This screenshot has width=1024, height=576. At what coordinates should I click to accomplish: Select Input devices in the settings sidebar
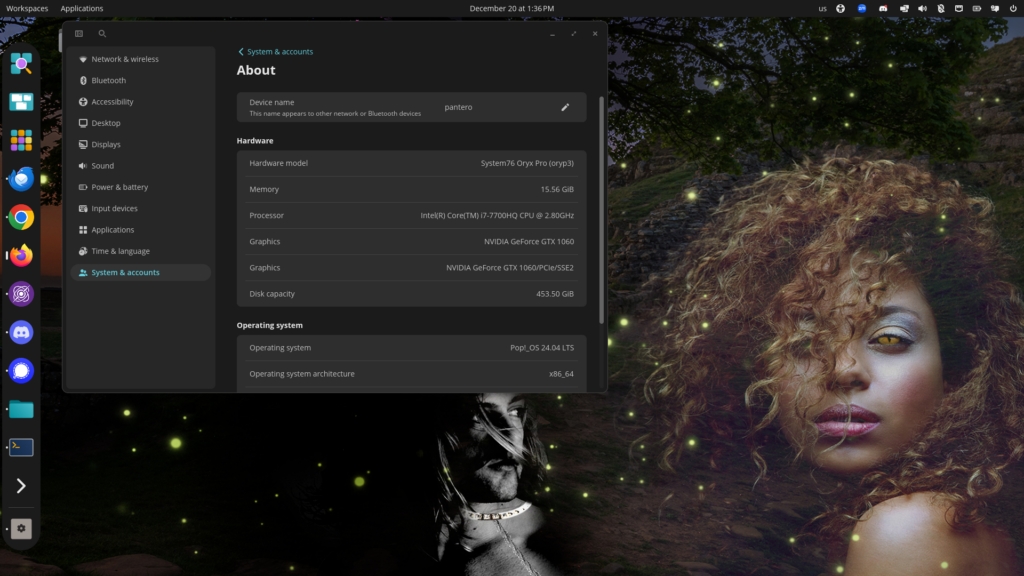(x=110, y=208)
